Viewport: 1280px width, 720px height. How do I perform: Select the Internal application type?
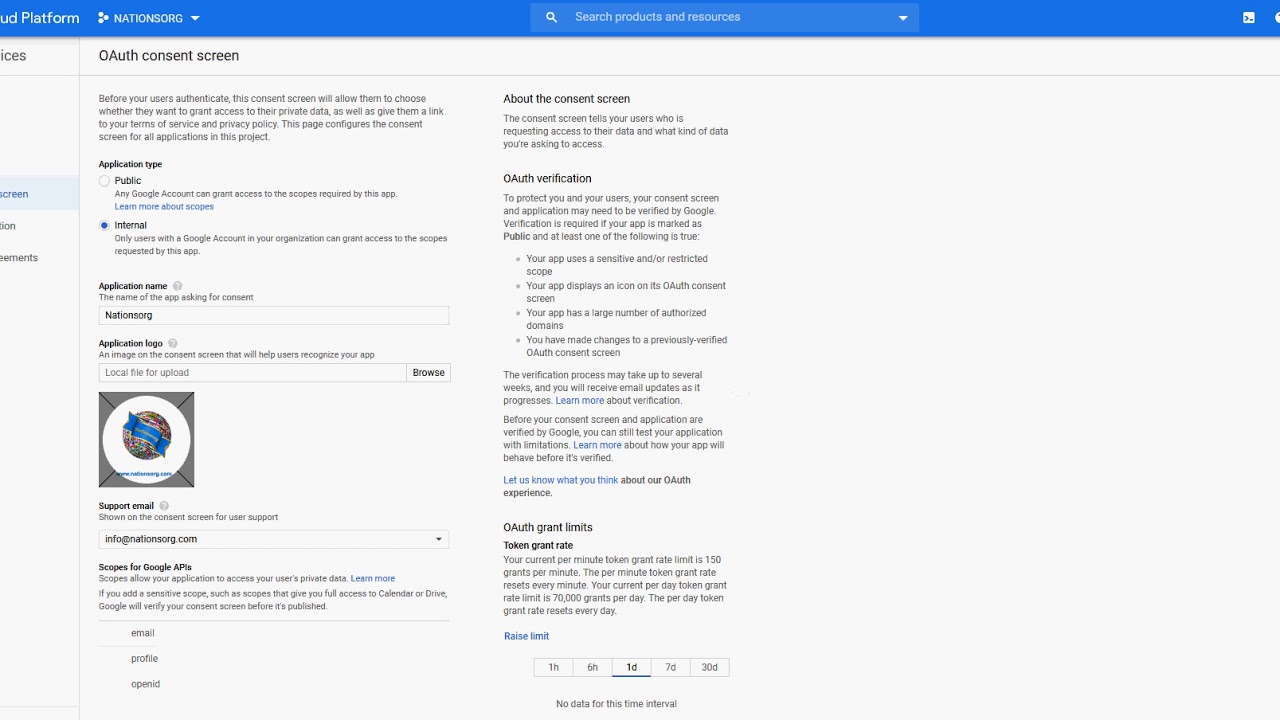click(104, 225)
